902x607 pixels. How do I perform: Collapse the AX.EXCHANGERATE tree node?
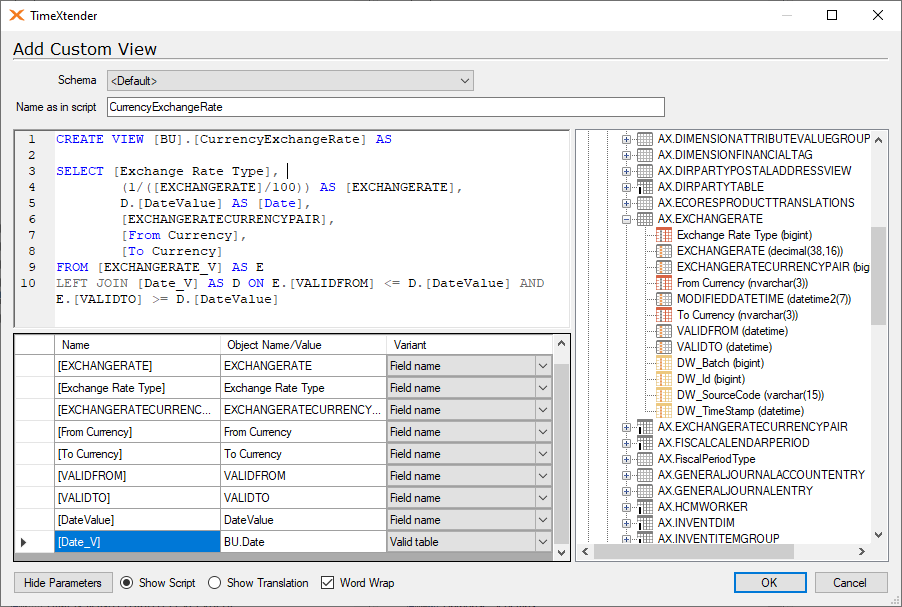[626, 219]
